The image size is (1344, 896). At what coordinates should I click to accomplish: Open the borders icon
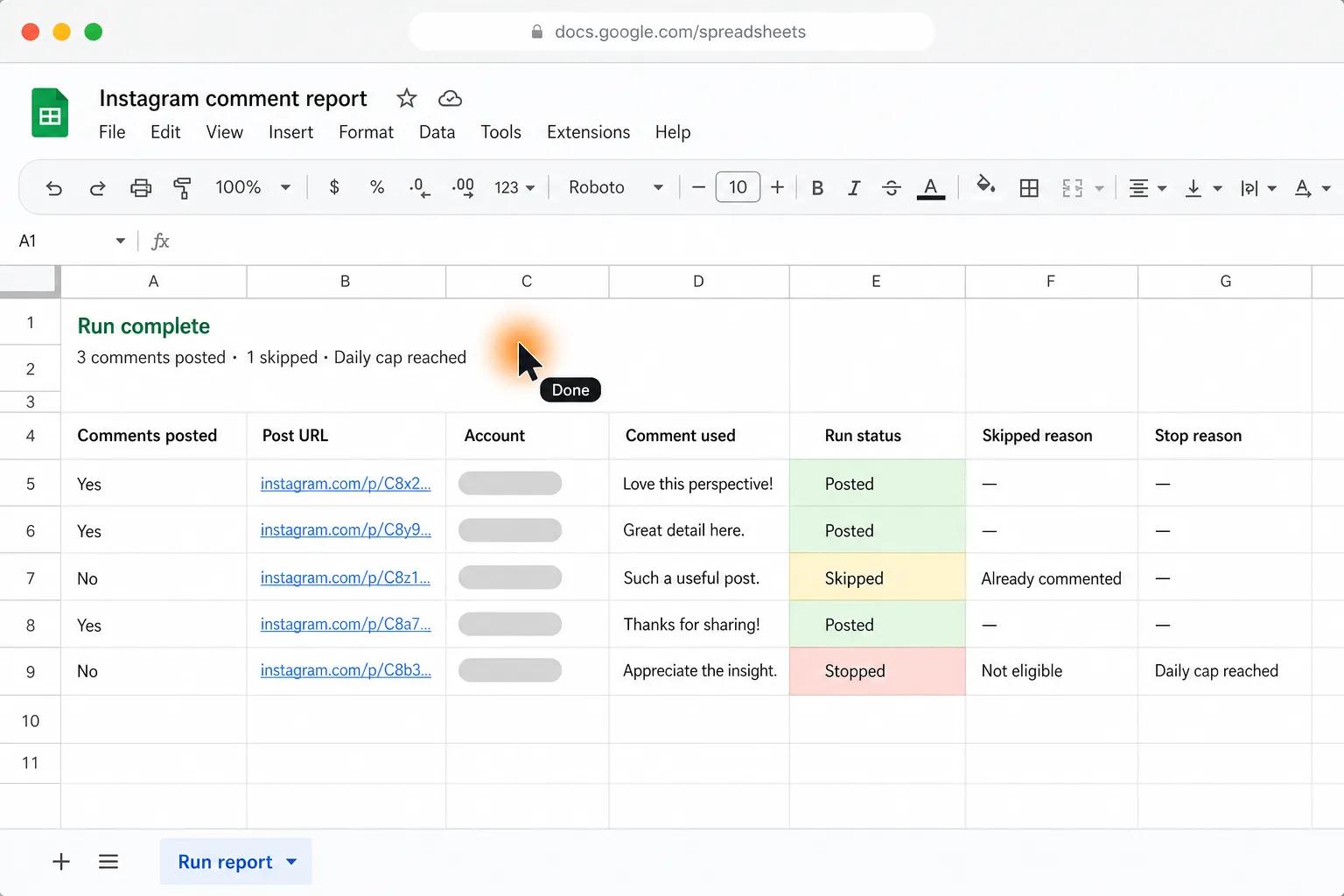click(x=1029, y=188)
